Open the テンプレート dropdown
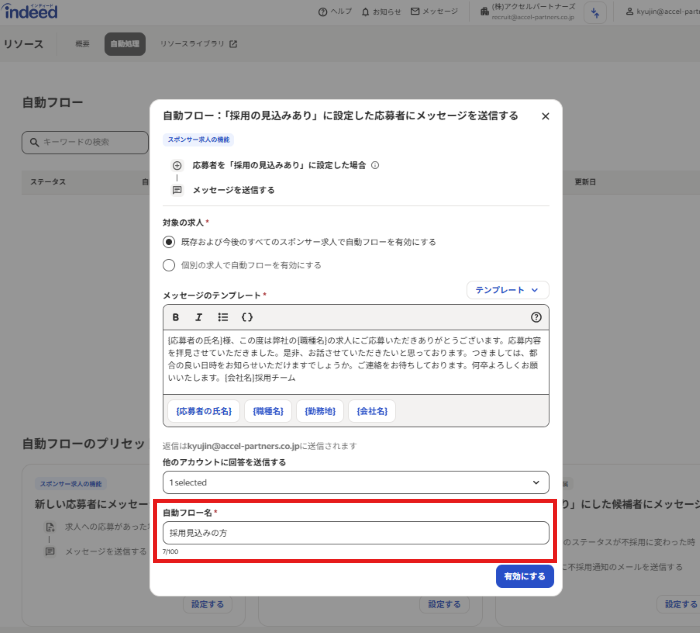Image resolution: width=700 pixels, height=633 pixels. coord(507,290)
